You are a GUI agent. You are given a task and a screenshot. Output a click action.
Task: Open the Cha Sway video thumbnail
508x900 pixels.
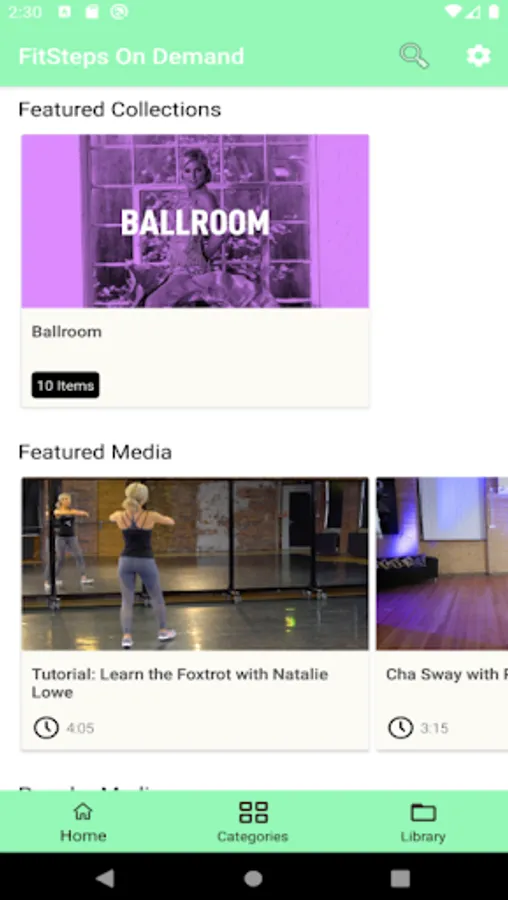tap(442, 564)
